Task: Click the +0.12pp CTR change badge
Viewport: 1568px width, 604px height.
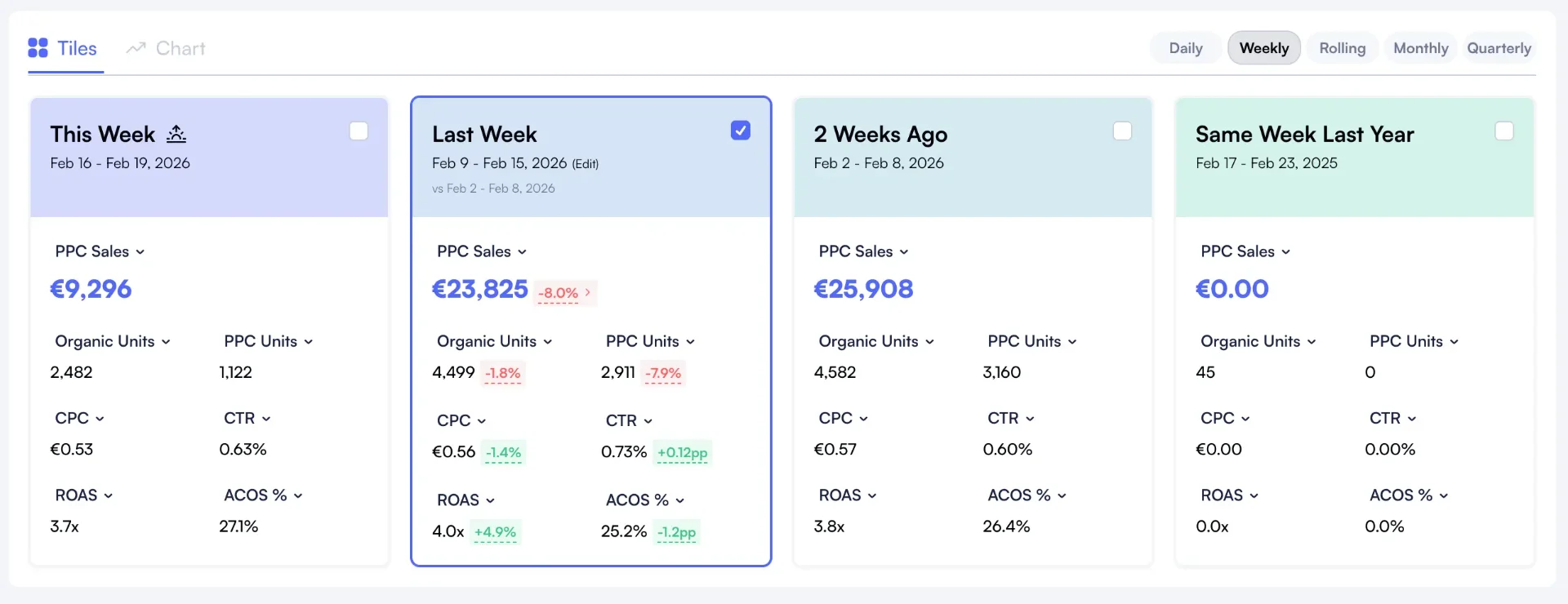Action: (x=683, y=453)
